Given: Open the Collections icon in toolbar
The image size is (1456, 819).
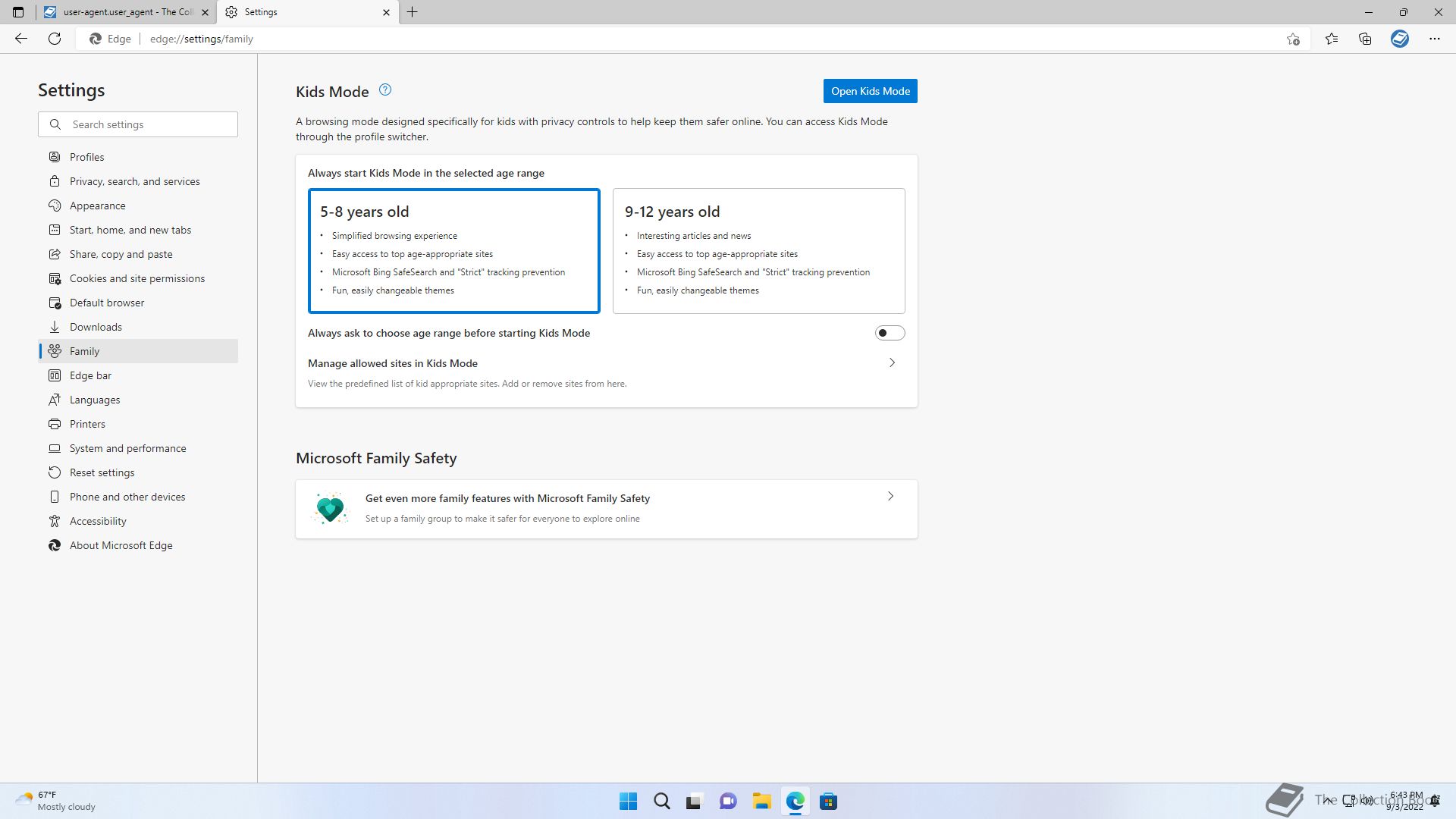Looking at the screenshot, I should 1365,39.
